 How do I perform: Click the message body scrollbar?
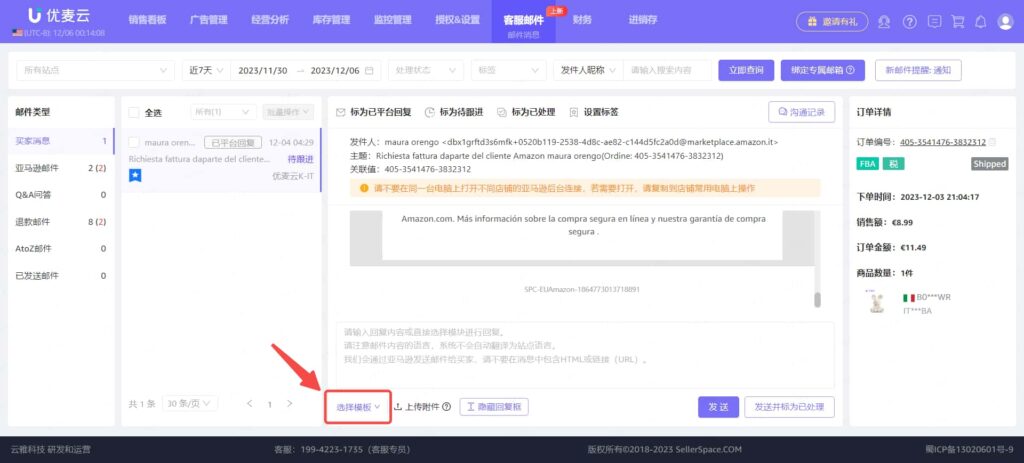point(817,299)
